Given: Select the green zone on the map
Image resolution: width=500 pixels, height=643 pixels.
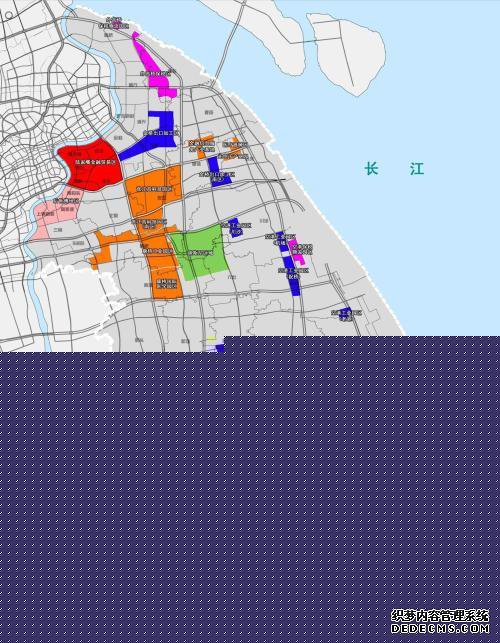Looking at the screenshot, I should click(x=201, y=252).
